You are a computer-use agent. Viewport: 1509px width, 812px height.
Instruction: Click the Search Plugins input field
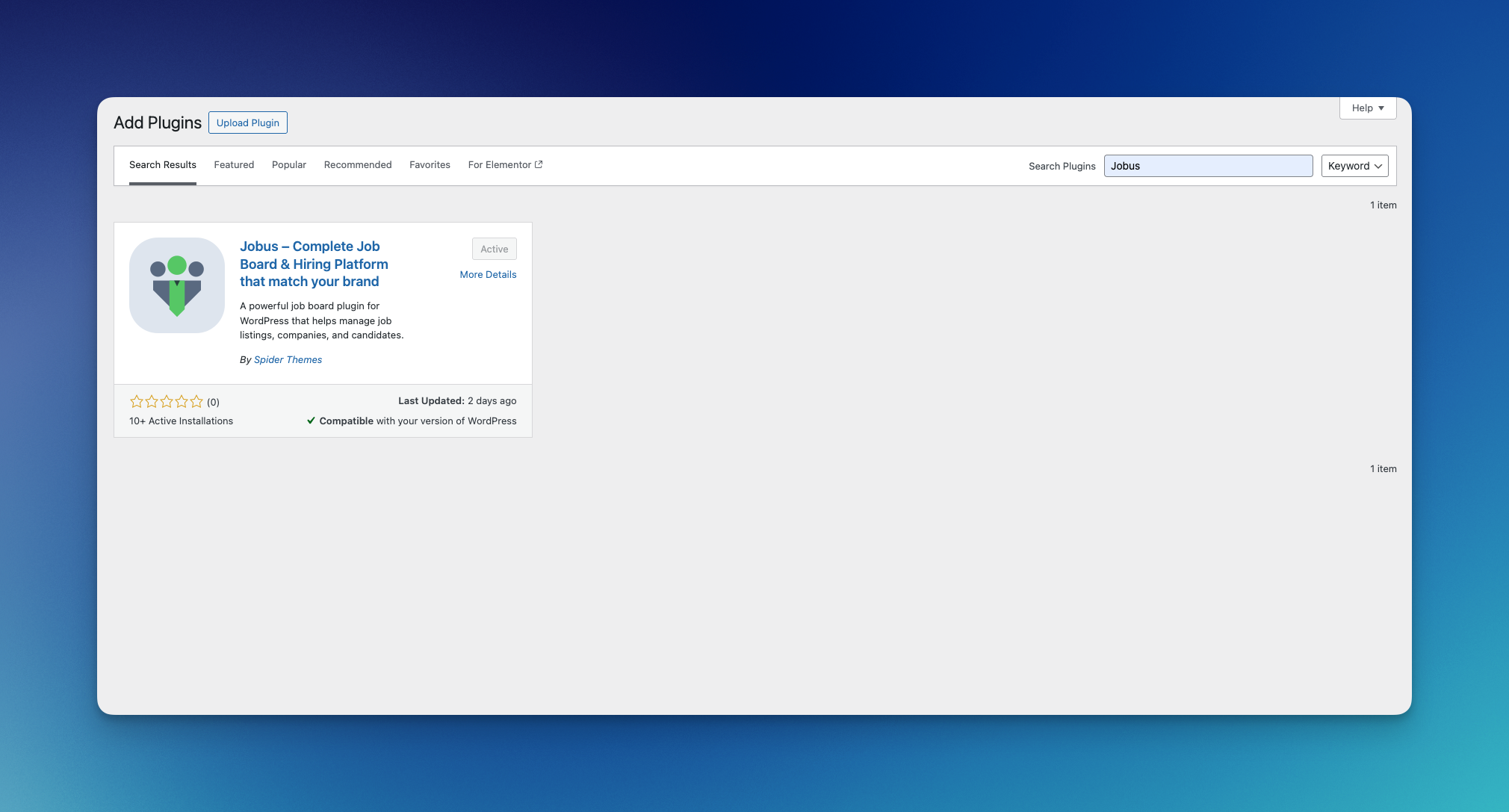click(1207, 165)
